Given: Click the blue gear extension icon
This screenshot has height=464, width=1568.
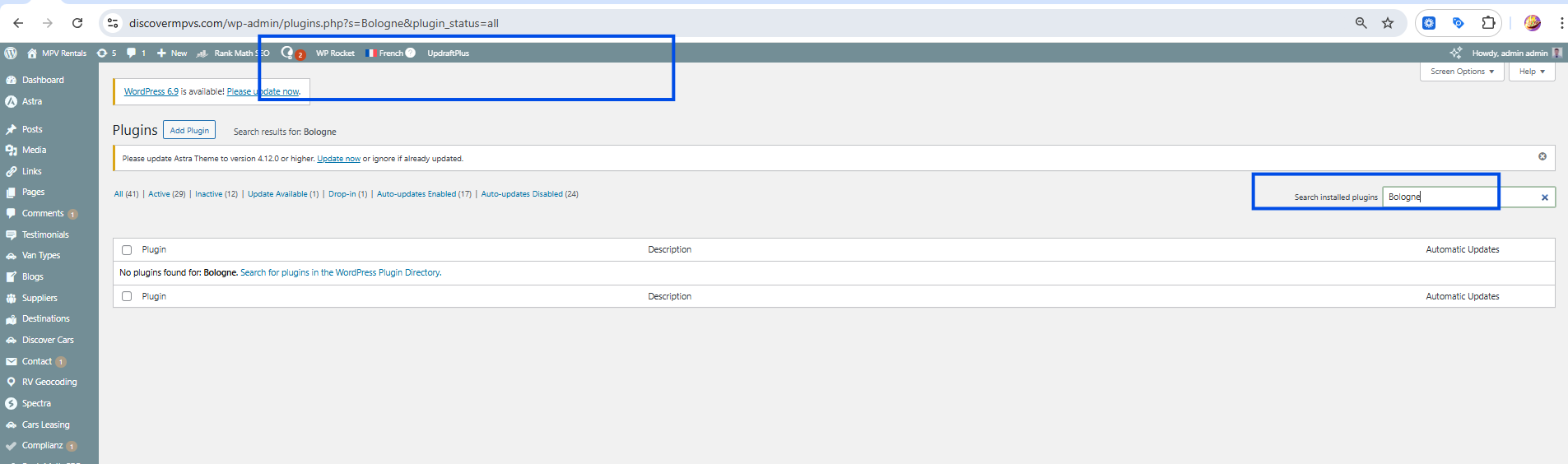Looking at the screenshot, I should tap(1429, 23).
